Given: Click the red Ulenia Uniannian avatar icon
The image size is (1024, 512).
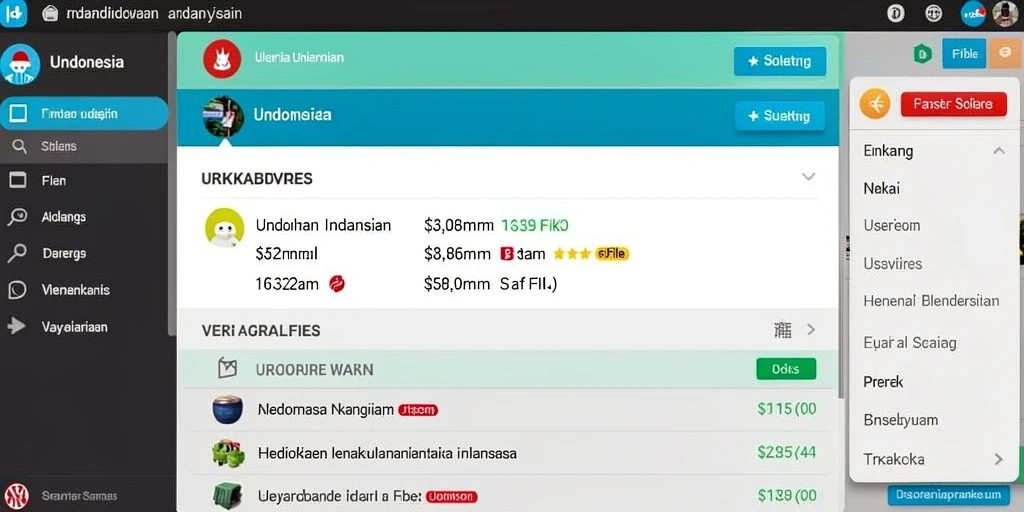Looking at the screenshot, I should pos(222,59).
